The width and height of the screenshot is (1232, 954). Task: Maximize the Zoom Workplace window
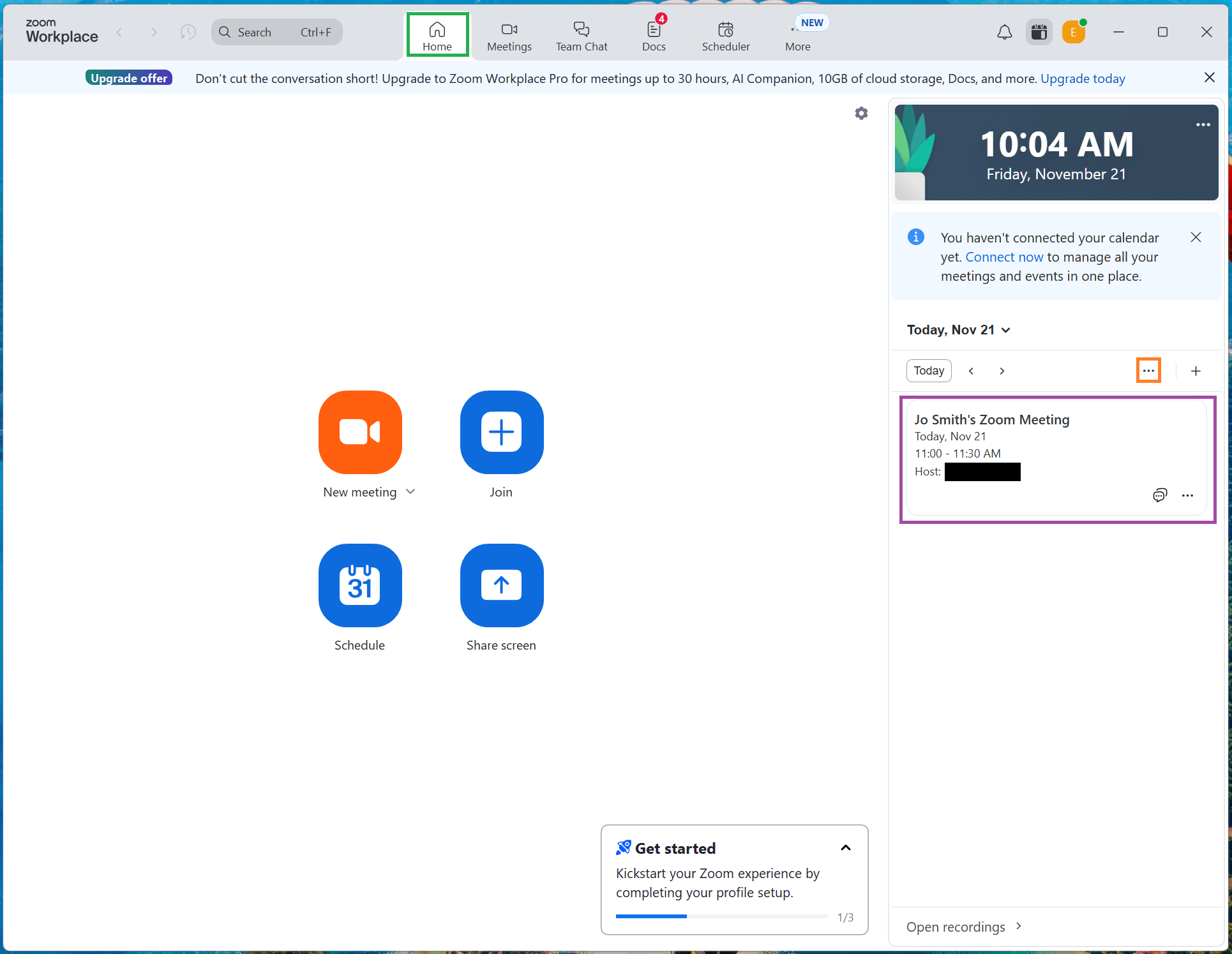pos(1162,32)
